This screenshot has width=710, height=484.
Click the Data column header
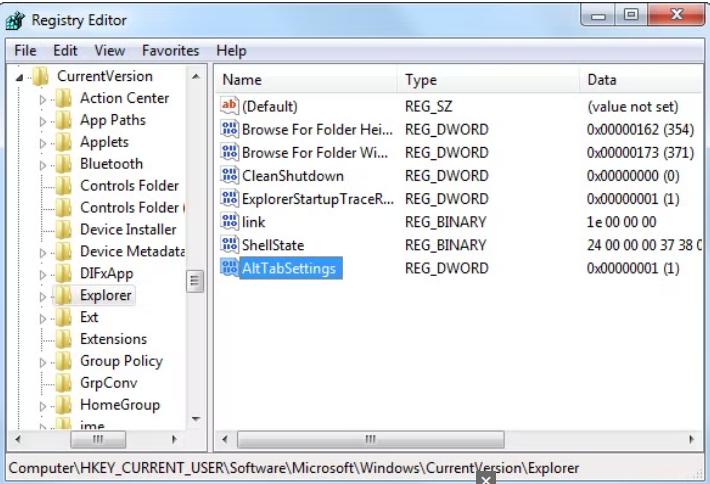point(641,80)
